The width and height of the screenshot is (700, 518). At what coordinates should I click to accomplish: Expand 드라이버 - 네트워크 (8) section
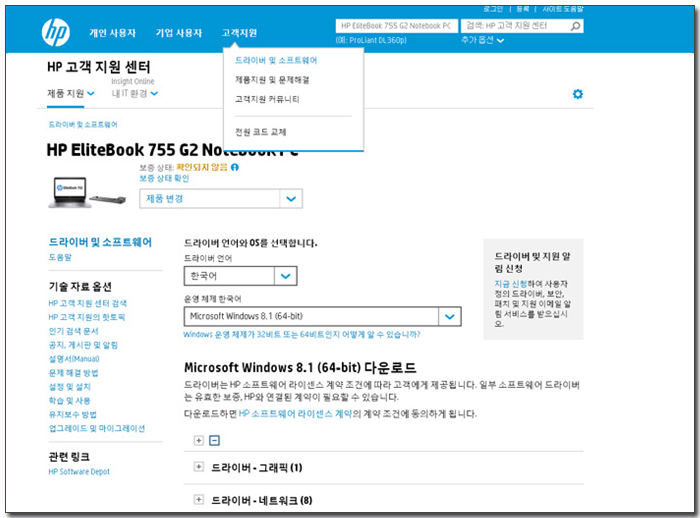tap(199, 499)
